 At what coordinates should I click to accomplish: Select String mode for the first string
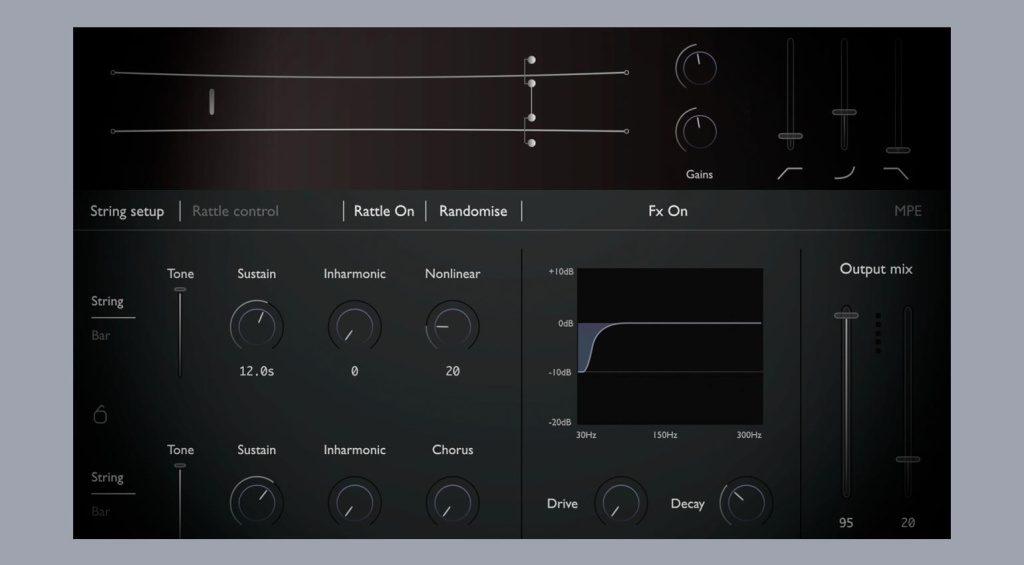[107, 301]
